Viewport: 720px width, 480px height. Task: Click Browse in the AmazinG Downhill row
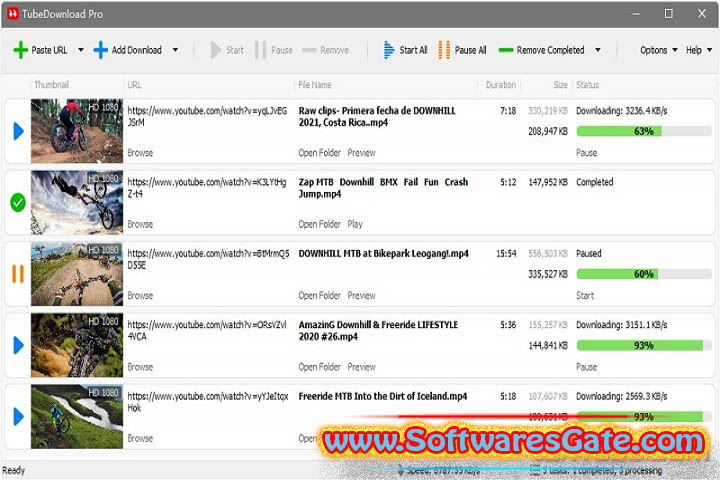pos(140,367)
